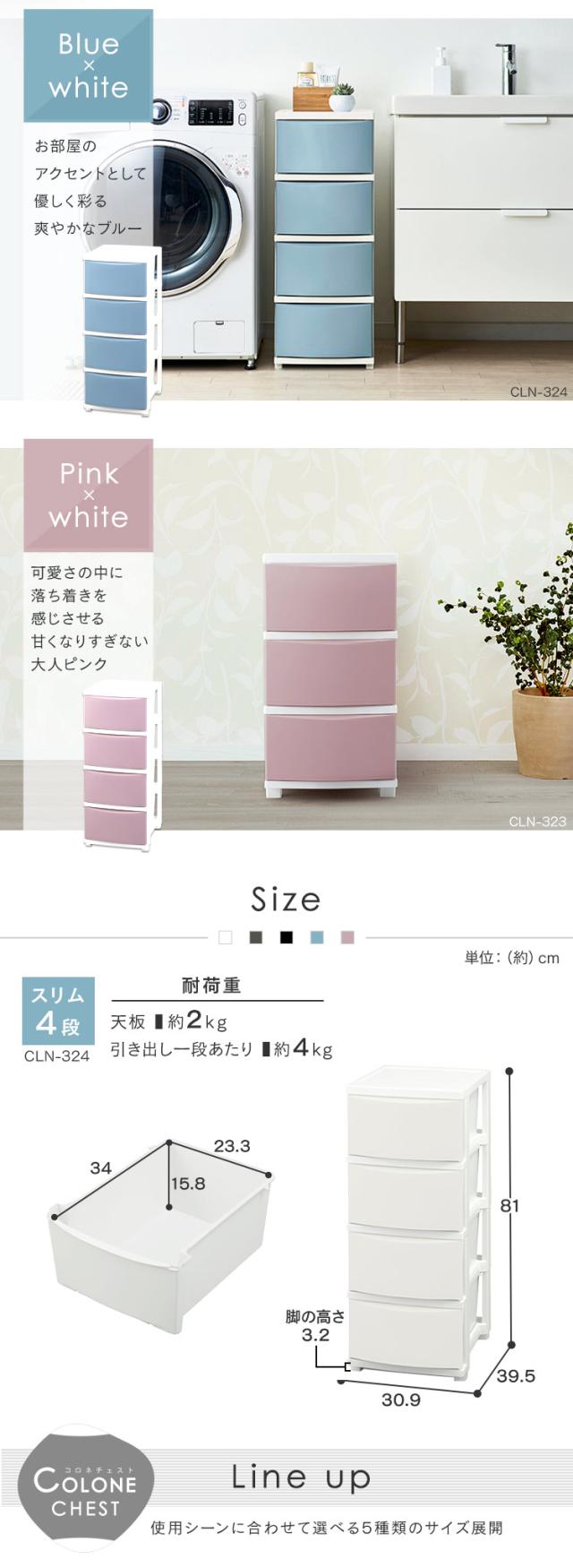The height and width of the screenshot is (1568, 573).
Task: Click the スリム4段 blue badge
Action: point(57,1011)
